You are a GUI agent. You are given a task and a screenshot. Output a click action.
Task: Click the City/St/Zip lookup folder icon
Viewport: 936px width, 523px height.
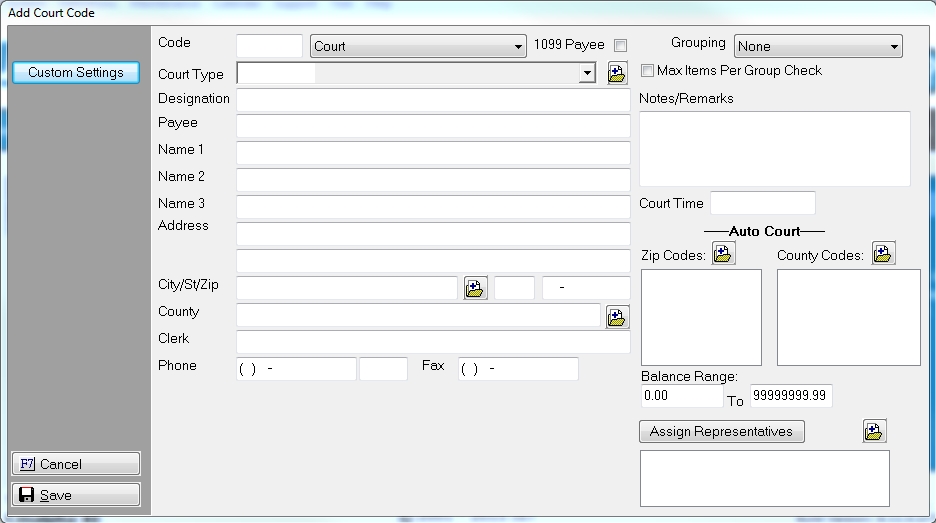[475, 289]
